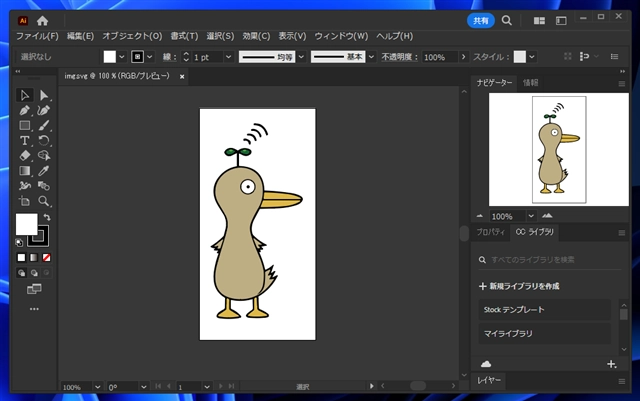The height and width of the screenshot is (401, 640).
Task: Select the Pen tool
Action: click(25, 110)
